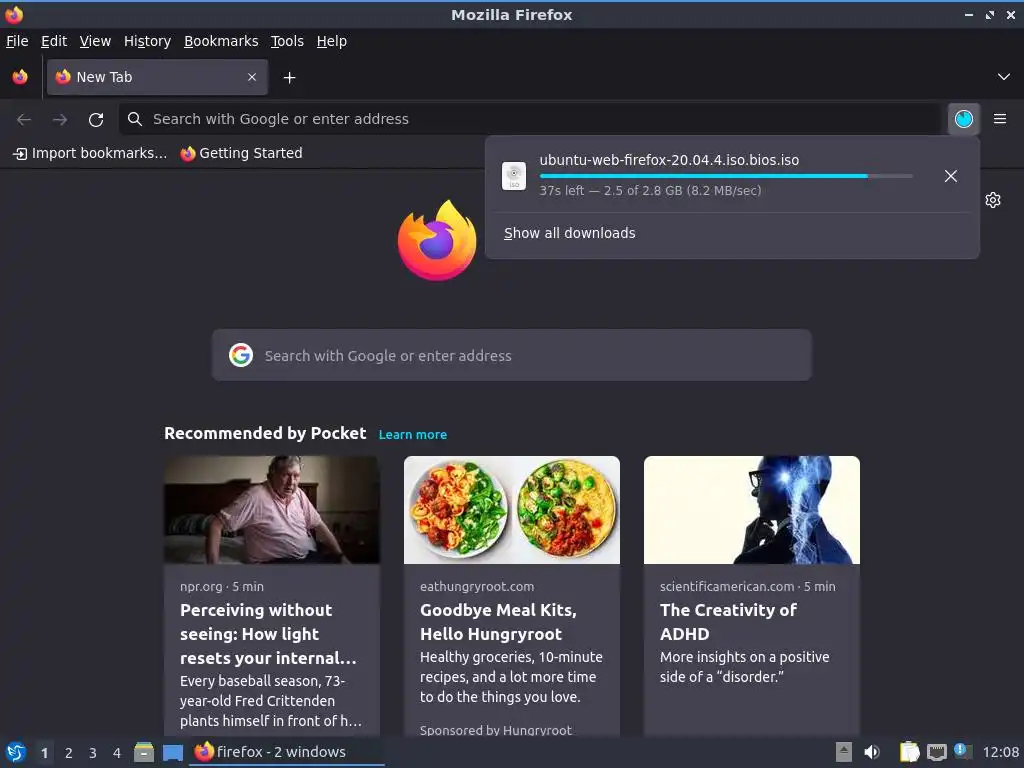
Task: Close the New Tab tab
Action: click(252, 77)
